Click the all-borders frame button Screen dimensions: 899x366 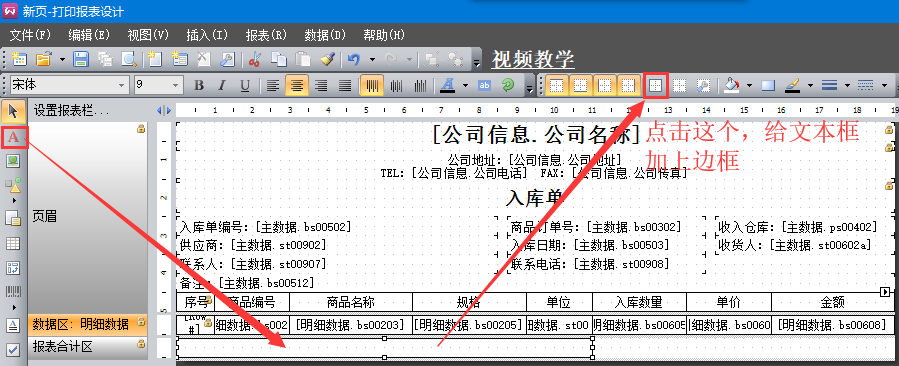pos(655,85)
